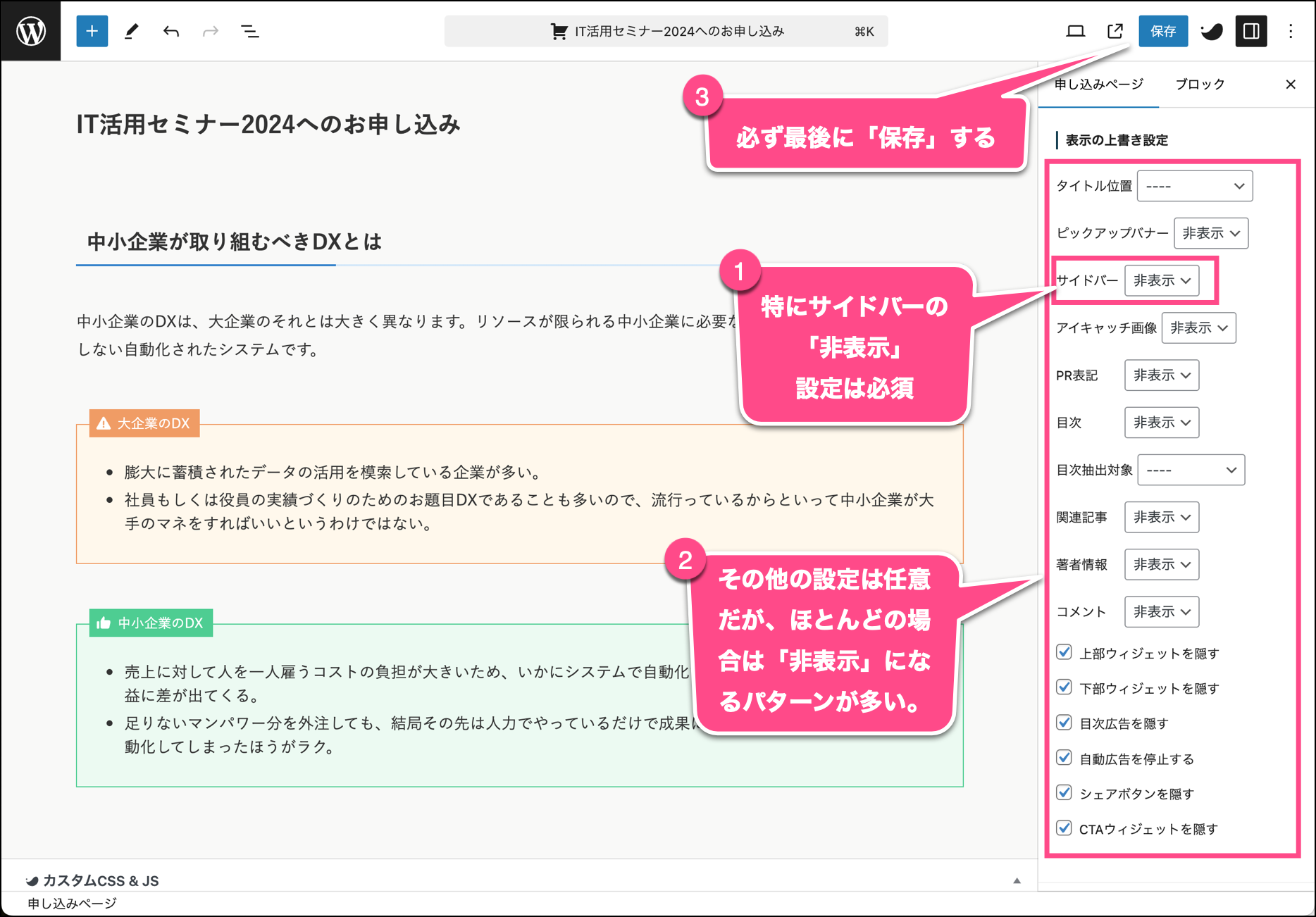Click the page title heading field

[268, 125]
